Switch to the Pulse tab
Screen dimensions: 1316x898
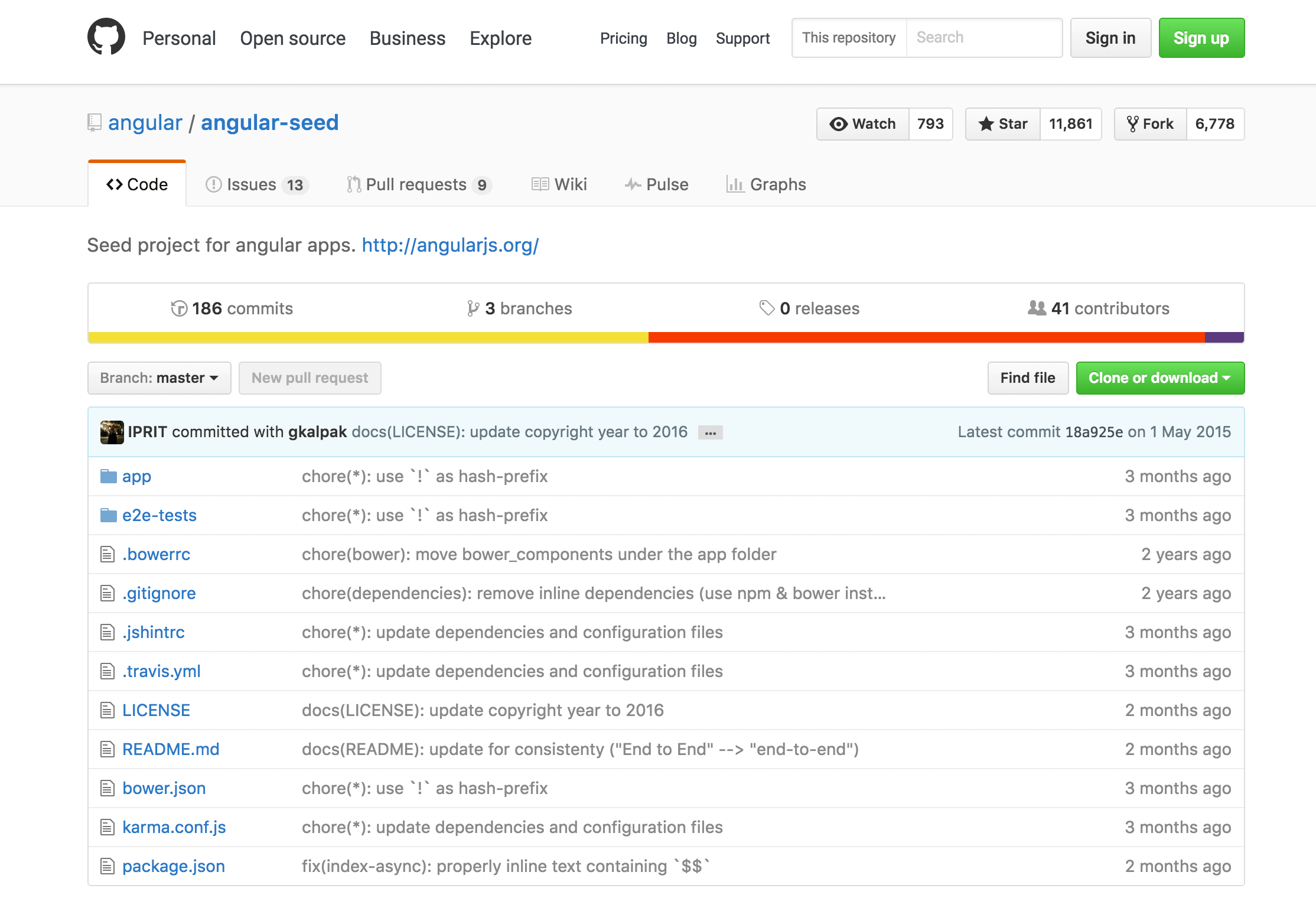(657, 185)
